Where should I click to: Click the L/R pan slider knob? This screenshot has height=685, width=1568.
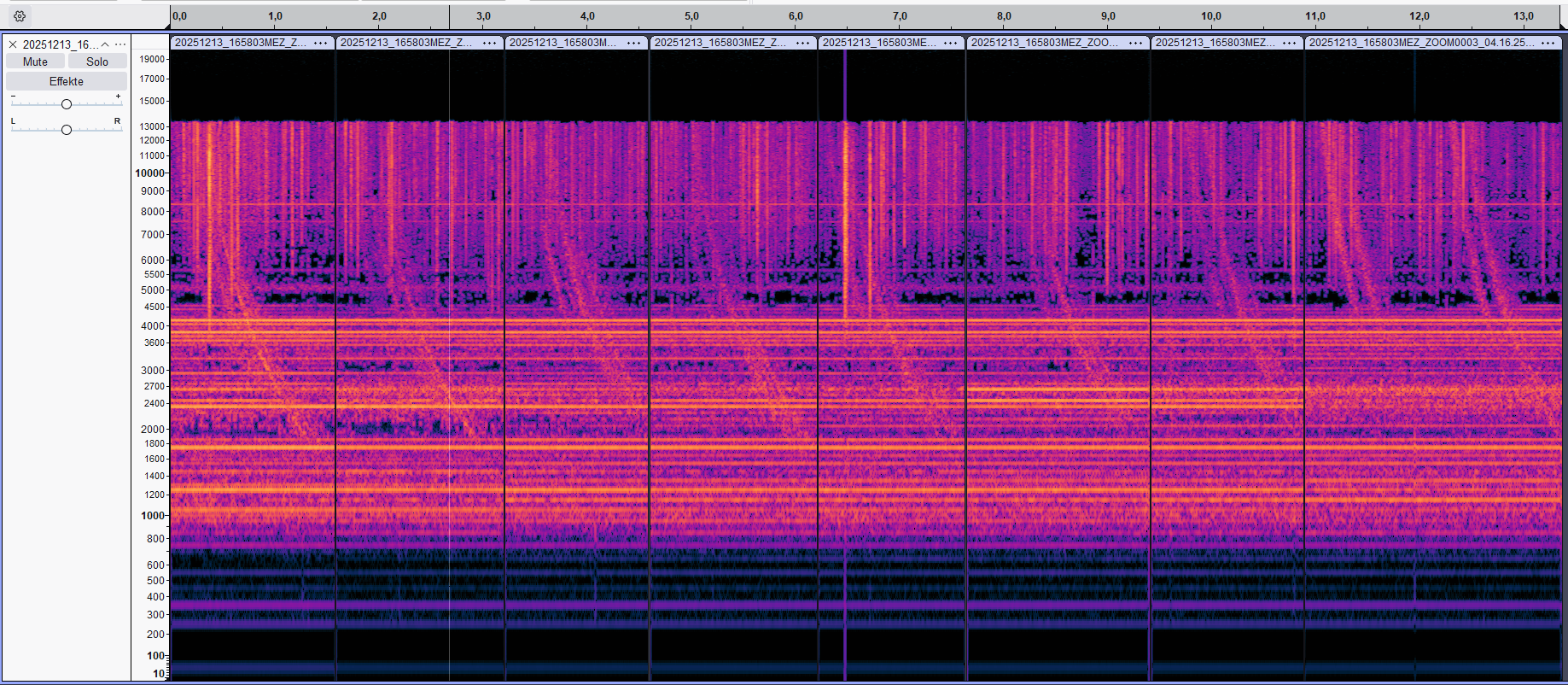[67, 130]
